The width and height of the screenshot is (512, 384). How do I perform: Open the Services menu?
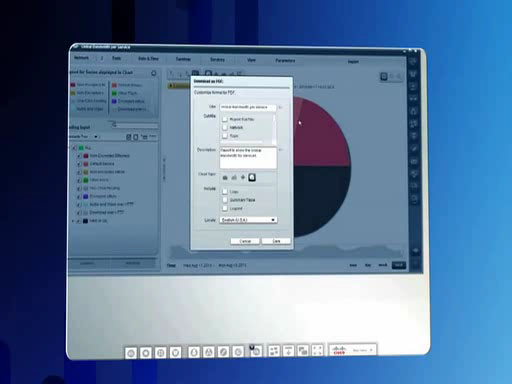[x=217, y=60]
